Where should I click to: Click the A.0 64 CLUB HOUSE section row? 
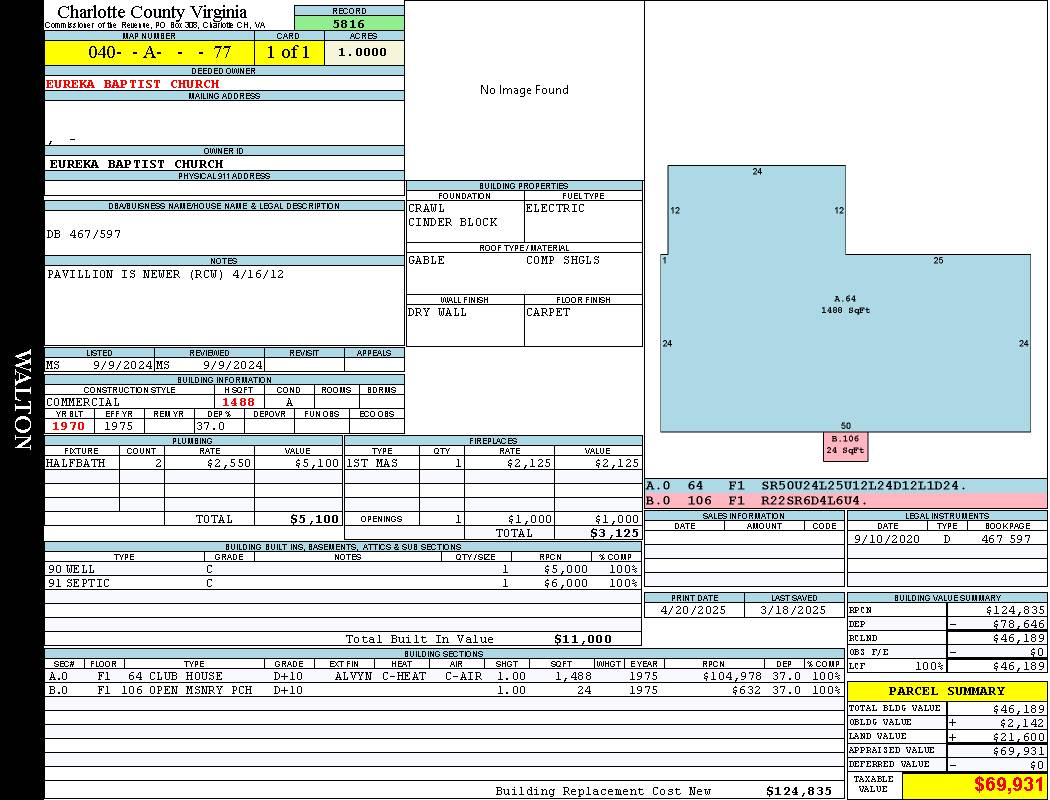click(445, 676)
